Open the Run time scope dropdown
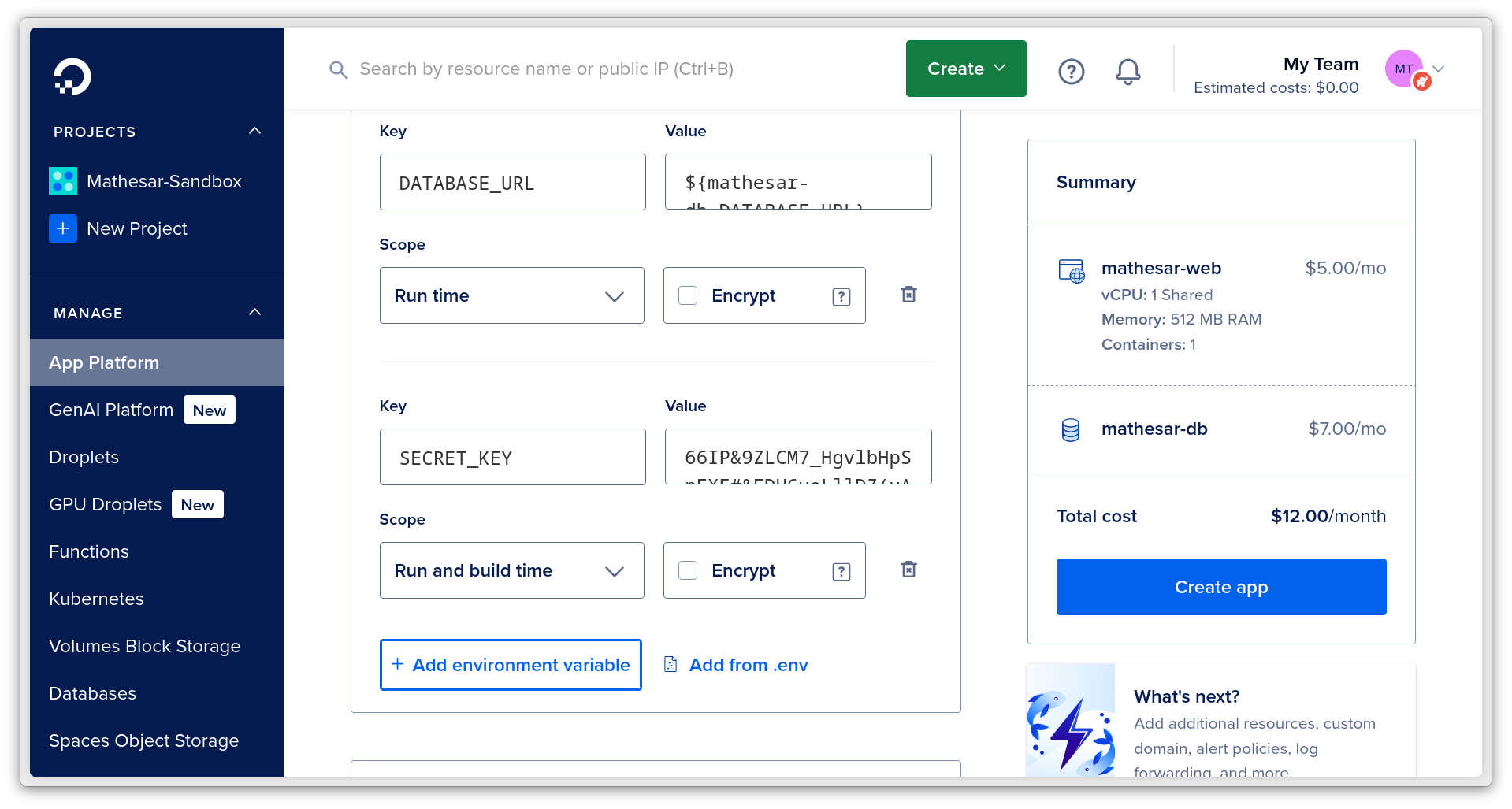The width and height of the screenshot is (1512, 809). point(511,295)
